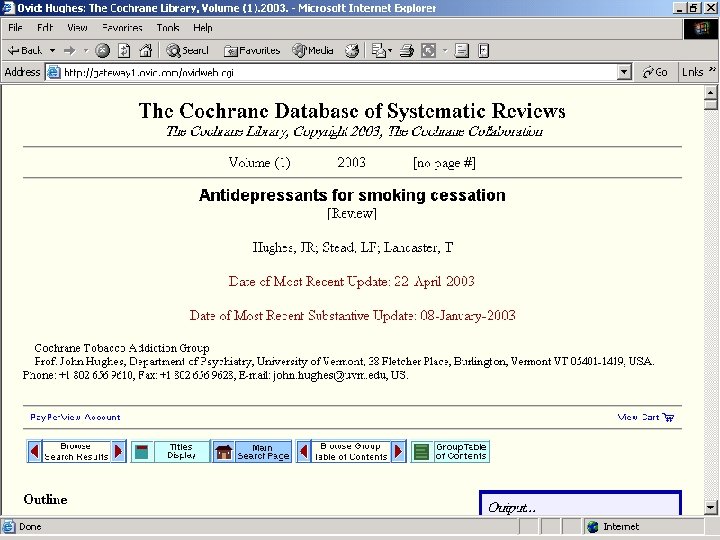Click the last toolbar icon after Discuss
Viewport: 720px width, 540px height.
point(484,51)
